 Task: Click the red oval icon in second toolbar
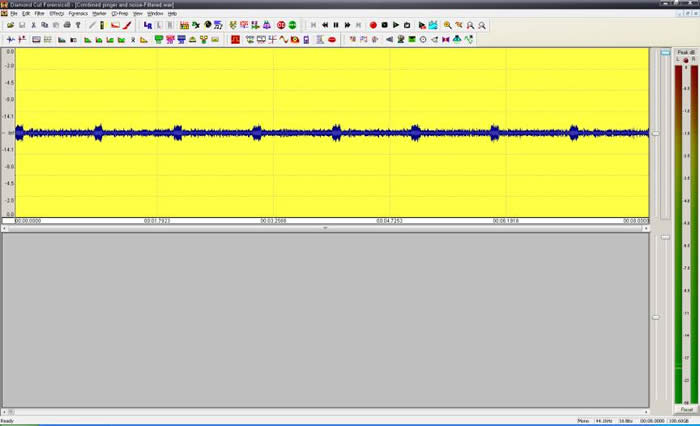tap(332, 40)
